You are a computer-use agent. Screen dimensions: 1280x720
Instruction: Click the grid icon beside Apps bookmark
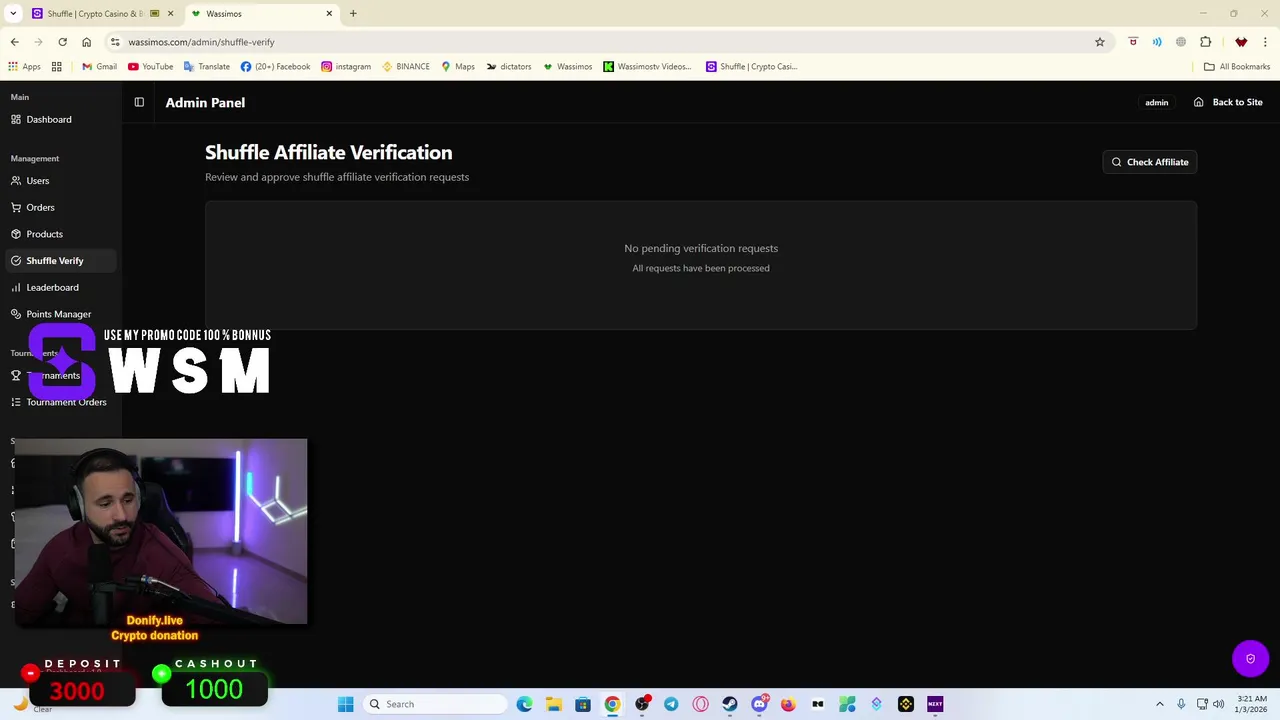click(x=57, y=67)
